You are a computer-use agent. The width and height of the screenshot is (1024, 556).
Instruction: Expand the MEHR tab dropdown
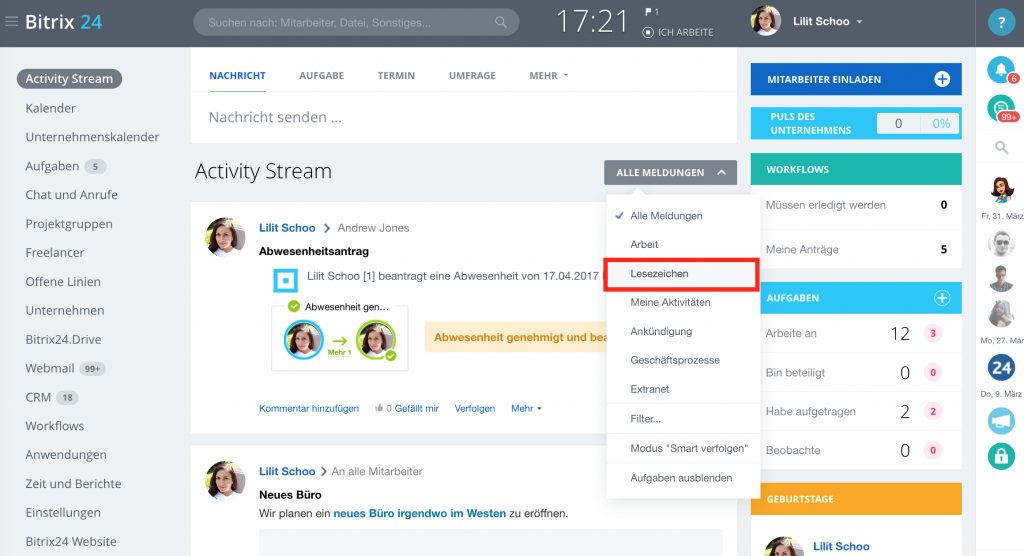(549, 75)
